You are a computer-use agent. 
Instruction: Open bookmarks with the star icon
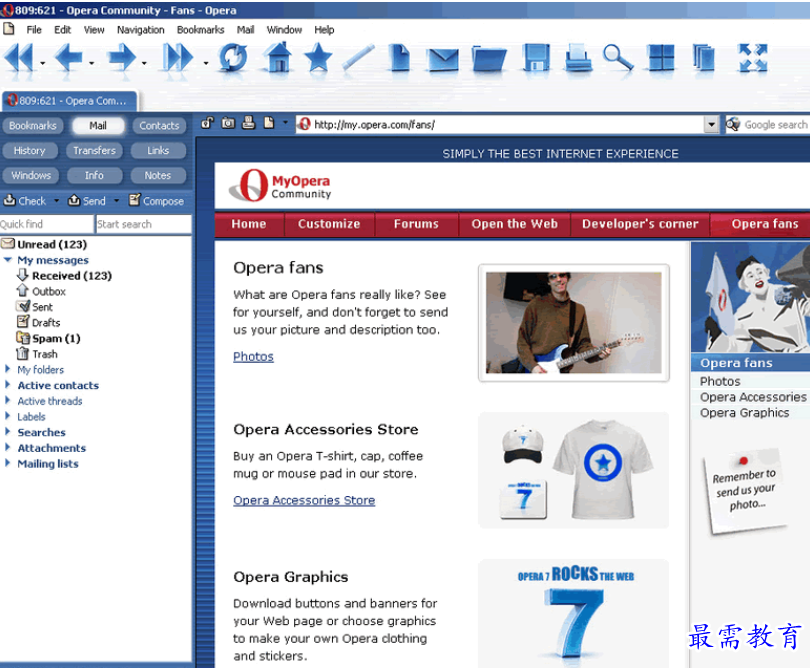pyautogui.click(x=318, y=57)
